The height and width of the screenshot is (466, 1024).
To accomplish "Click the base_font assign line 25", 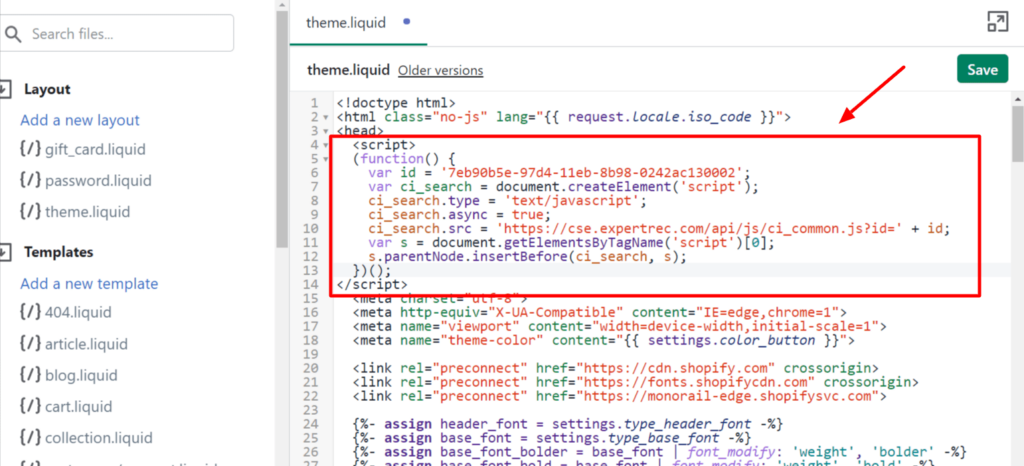I will (x=552, y=437).
